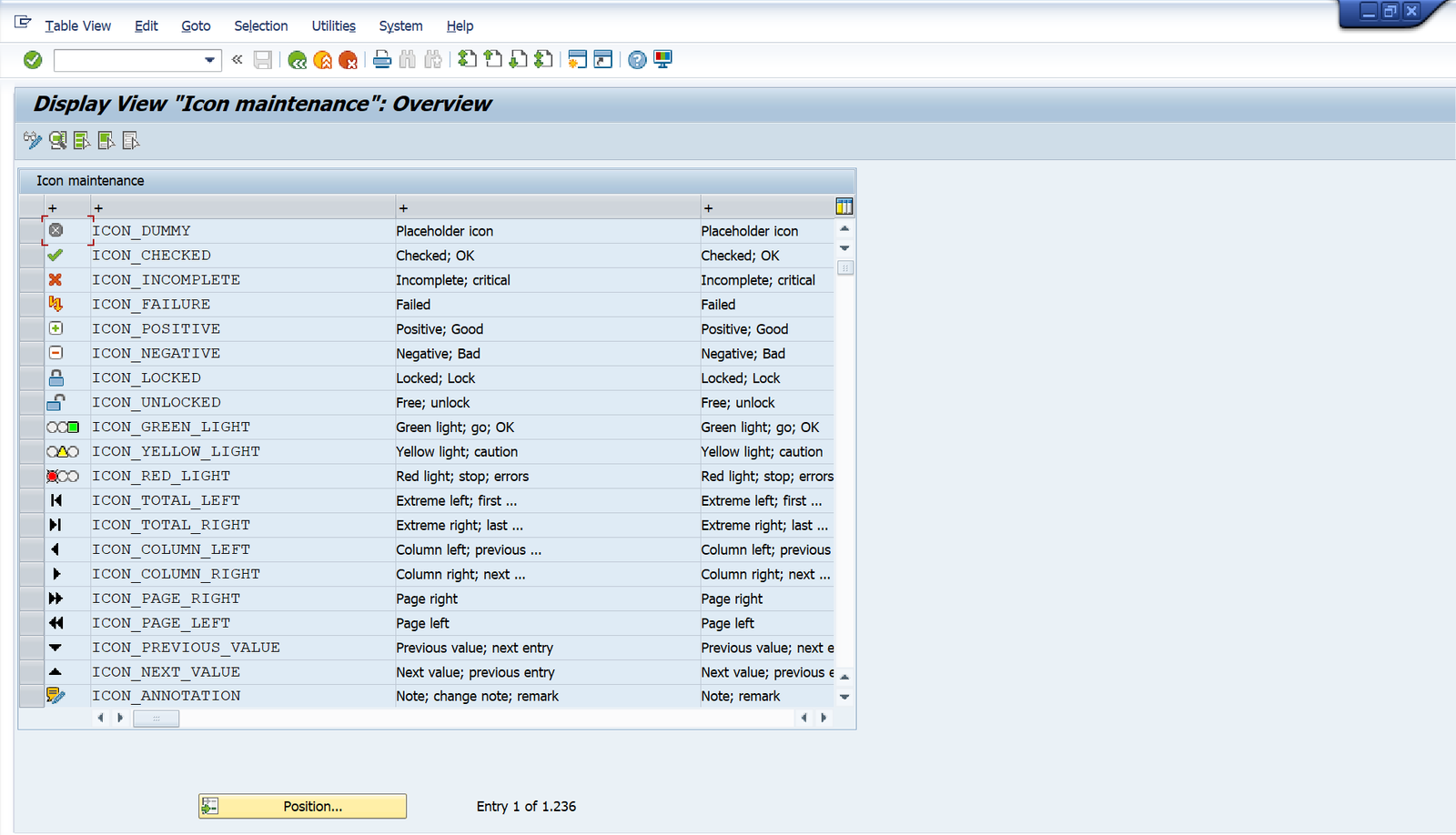This screenshot has width=1456, height=835.
Task: Click ICON_POSITIVE name cell
Action: 243,329
